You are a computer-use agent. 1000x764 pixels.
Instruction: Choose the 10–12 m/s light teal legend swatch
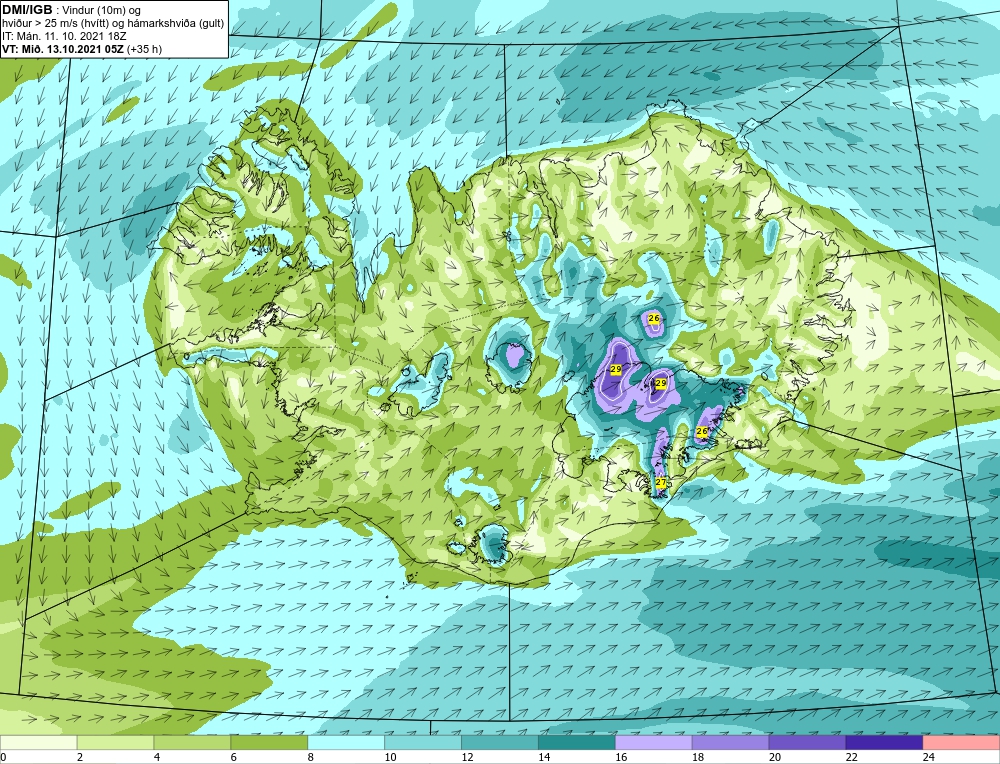[423, 742]
